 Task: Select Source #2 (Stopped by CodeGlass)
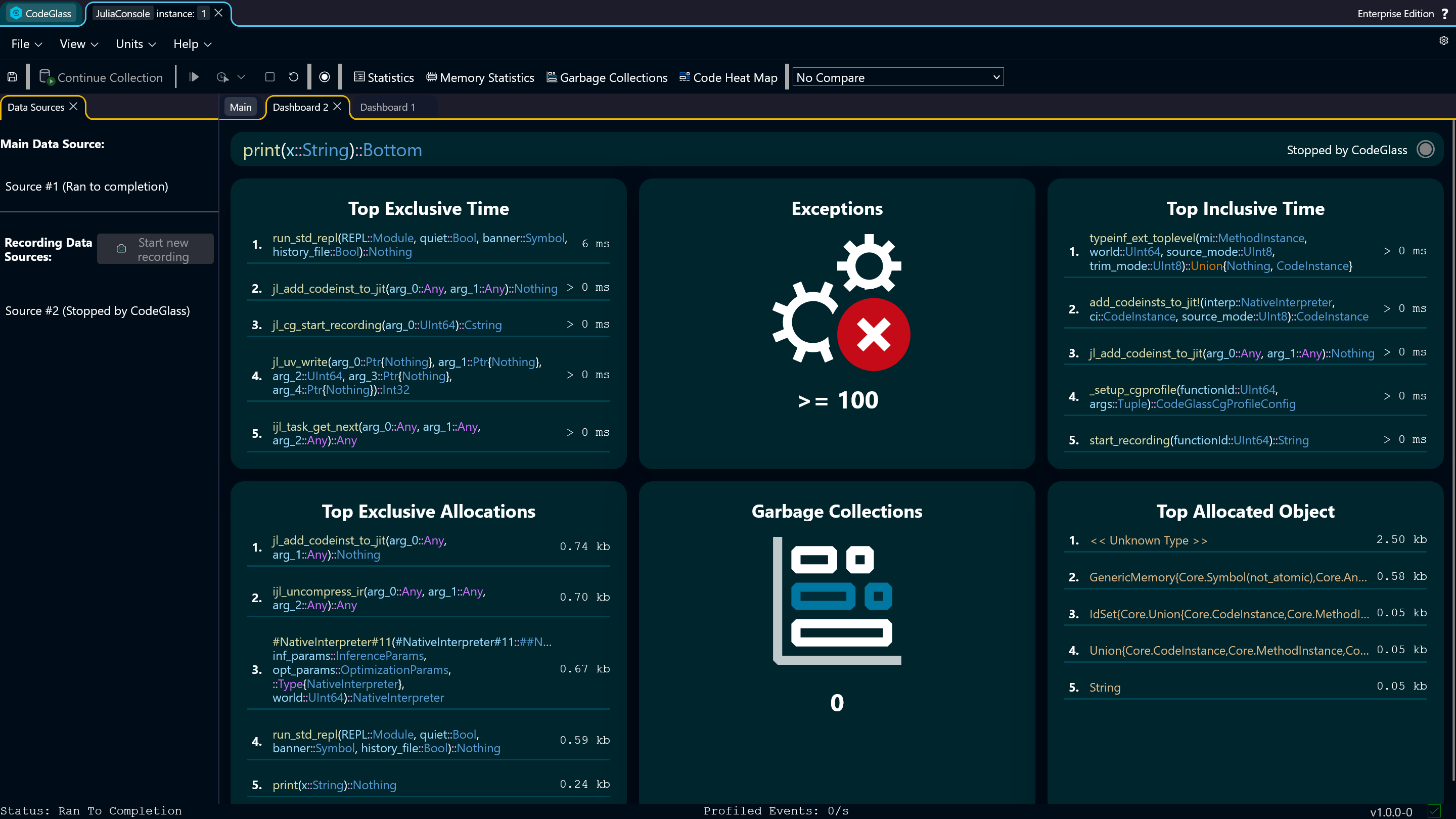pyautogui.click(x=97, y=311)
